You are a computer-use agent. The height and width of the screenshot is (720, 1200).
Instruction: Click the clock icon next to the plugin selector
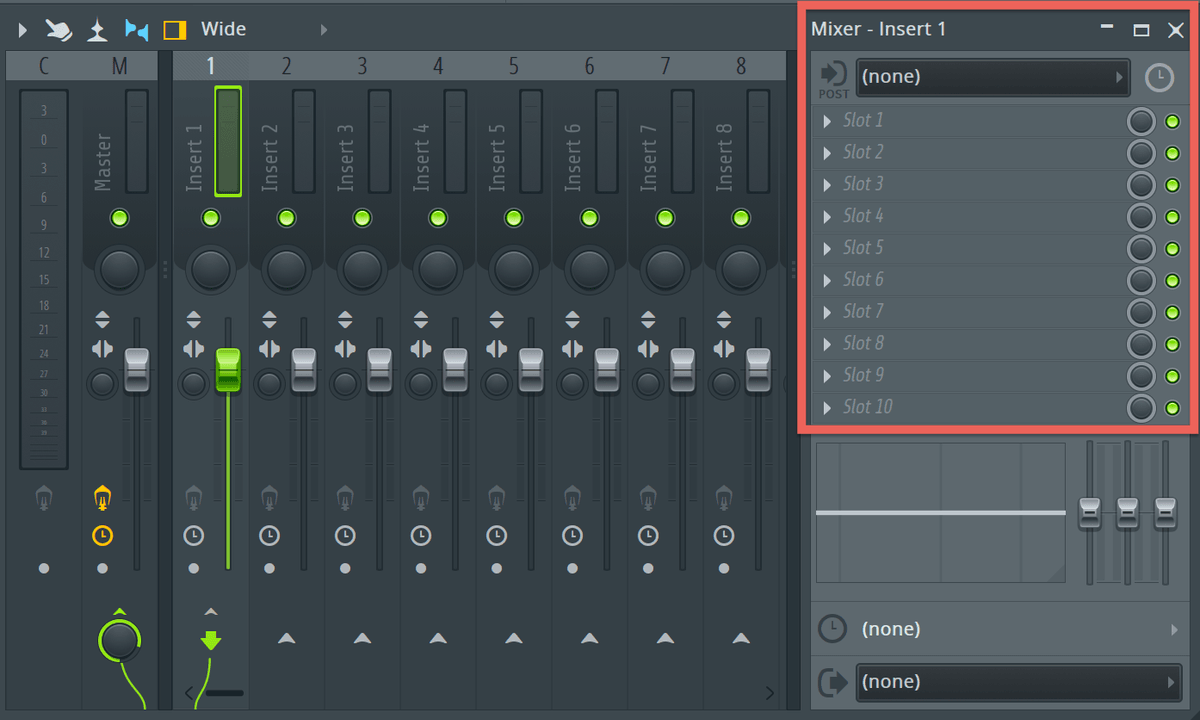(1158, 77)
